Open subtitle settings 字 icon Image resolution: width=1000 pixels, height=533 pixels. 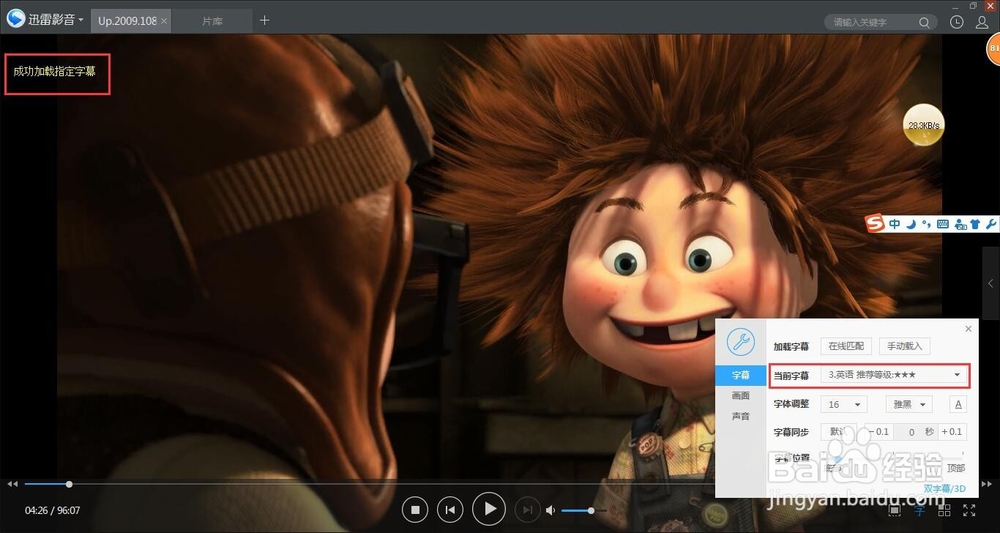tap(920, 510)
